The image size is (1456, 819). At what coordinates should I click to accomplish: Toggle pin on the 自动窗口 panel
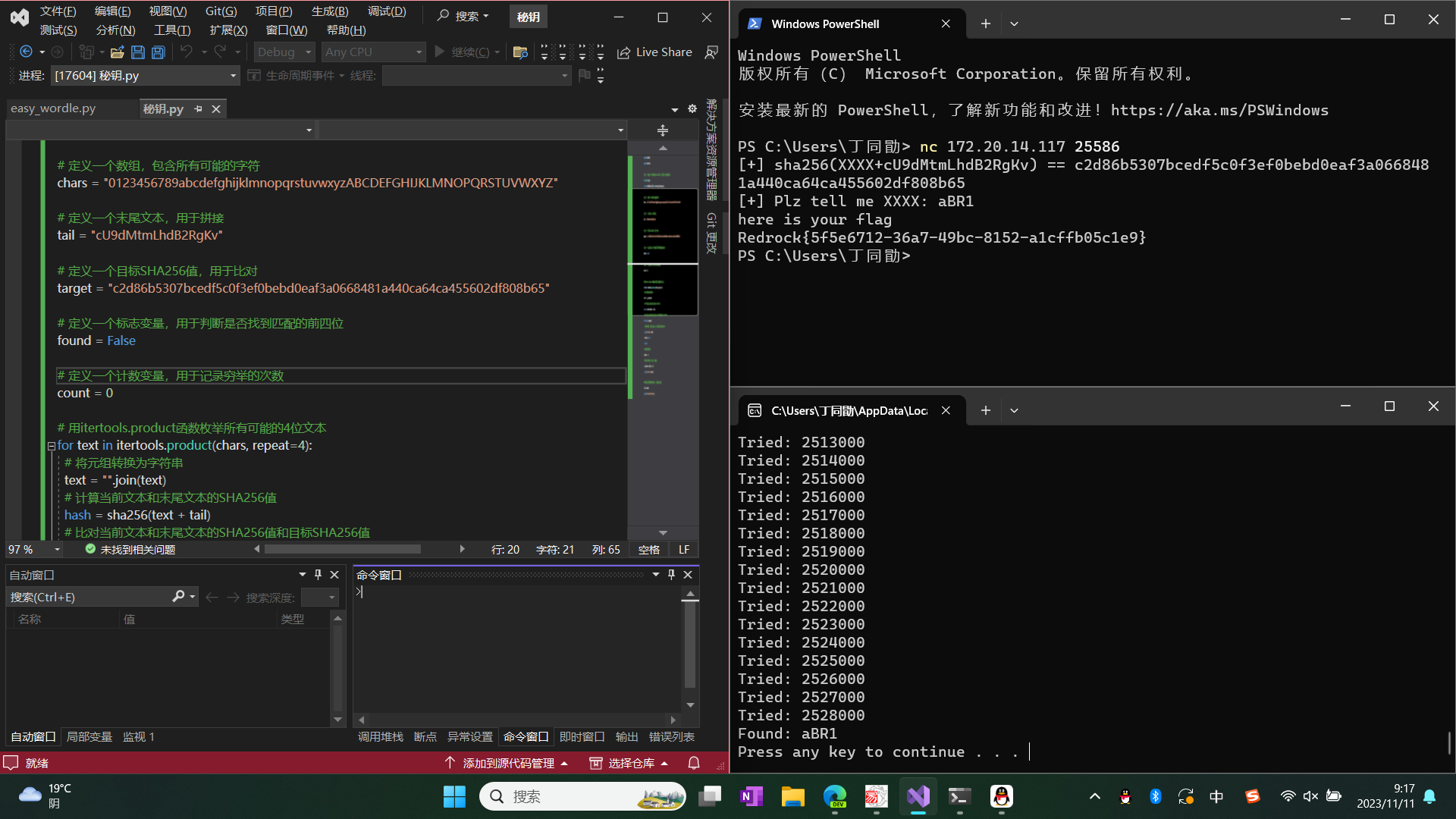pos(318,575)
